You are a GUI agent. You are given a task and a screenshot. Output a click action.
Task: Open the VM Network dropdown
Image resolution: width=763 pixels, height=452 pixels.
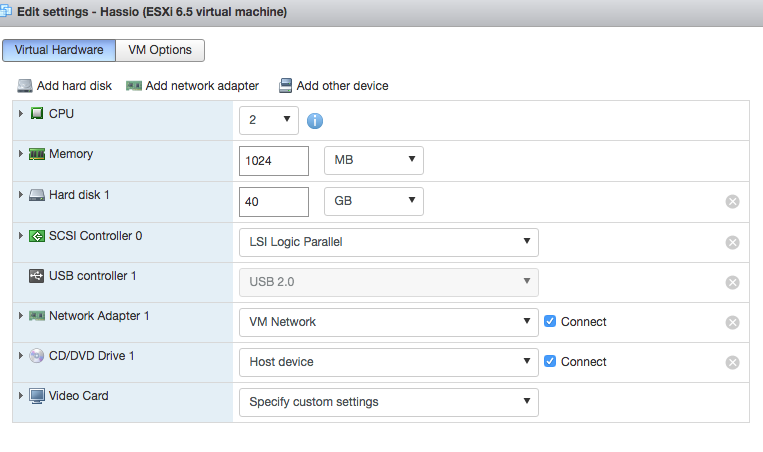pos(388,322)
